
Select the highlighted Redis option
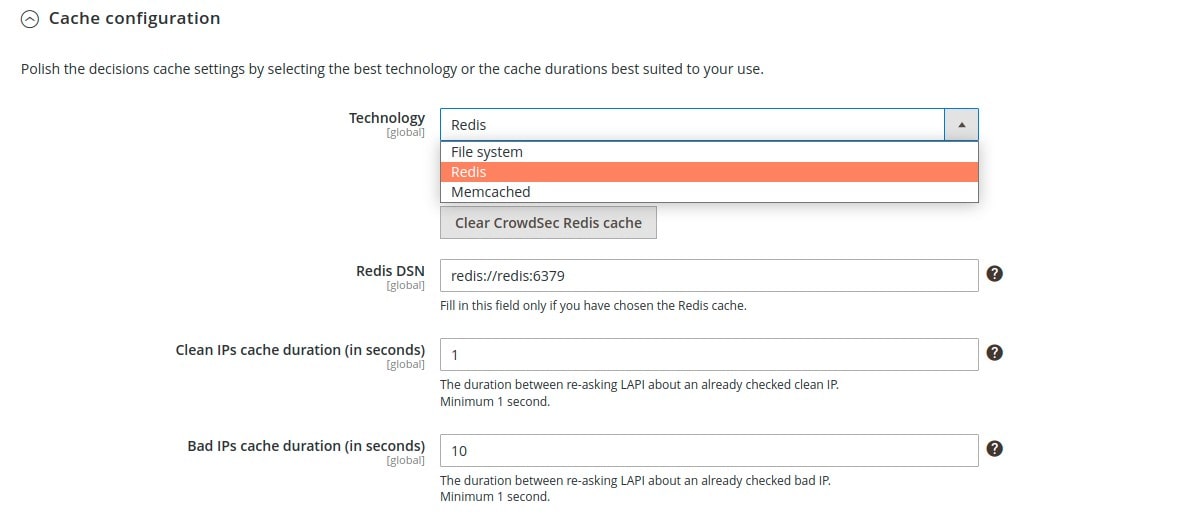coord(709,172)
